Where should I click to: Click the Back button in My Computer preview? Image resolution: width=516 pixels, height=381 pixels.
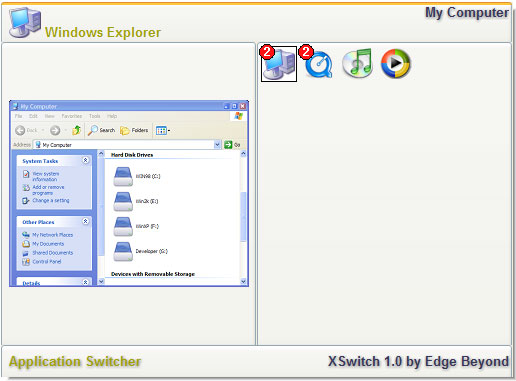[x=27, y=130]
